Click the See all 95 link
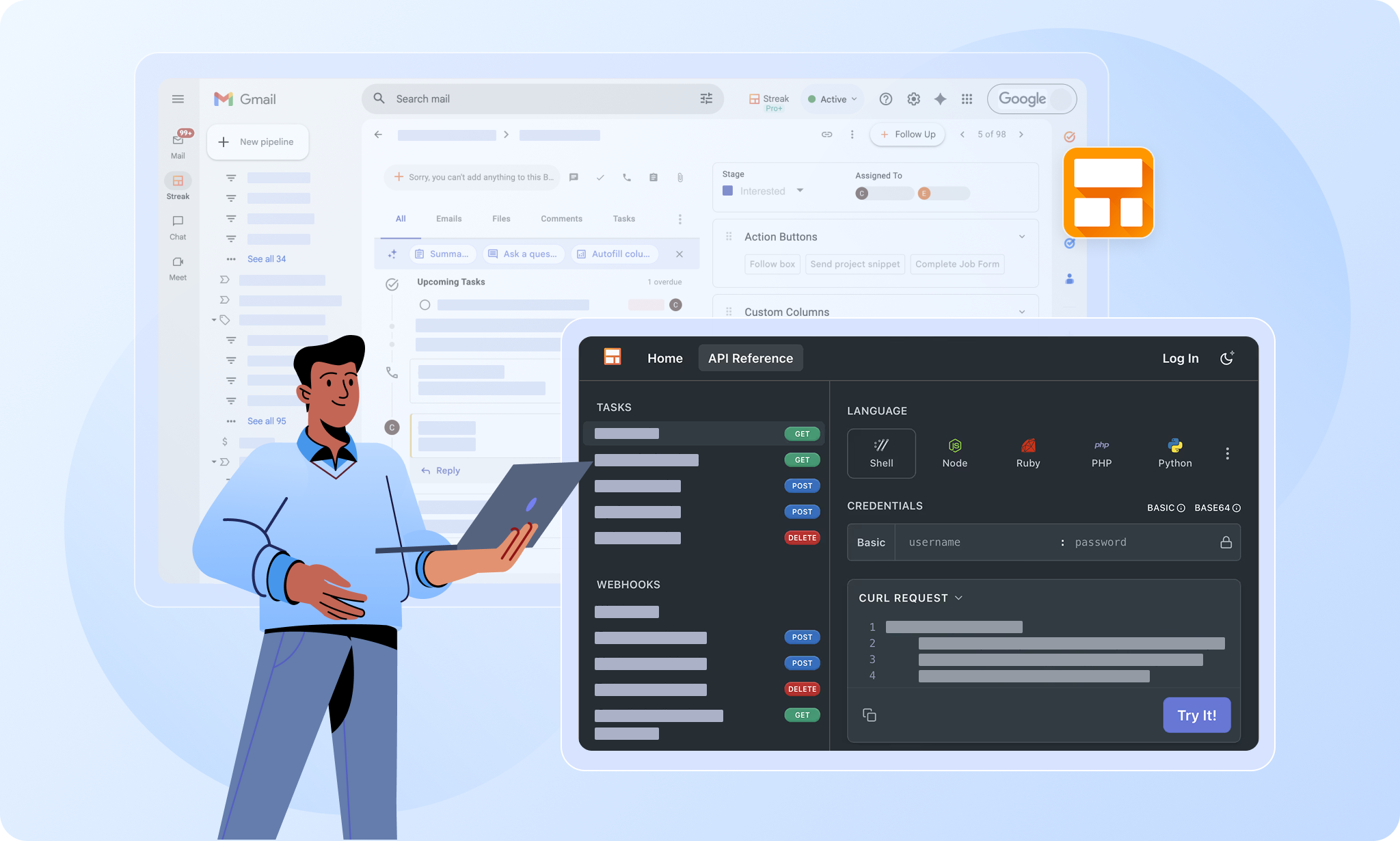This screenshot has width=1400, height=841. click(x=267, y=421)
